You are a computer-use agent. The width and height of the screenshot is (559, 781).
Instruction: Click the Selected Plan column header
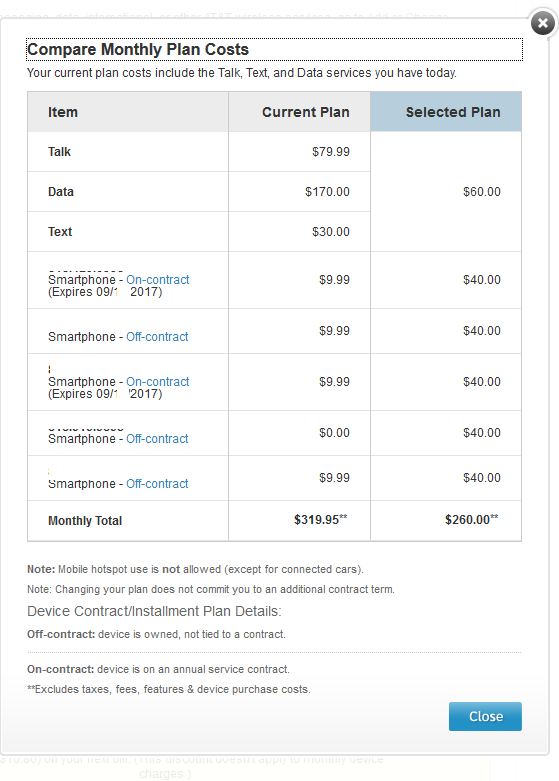446,112
